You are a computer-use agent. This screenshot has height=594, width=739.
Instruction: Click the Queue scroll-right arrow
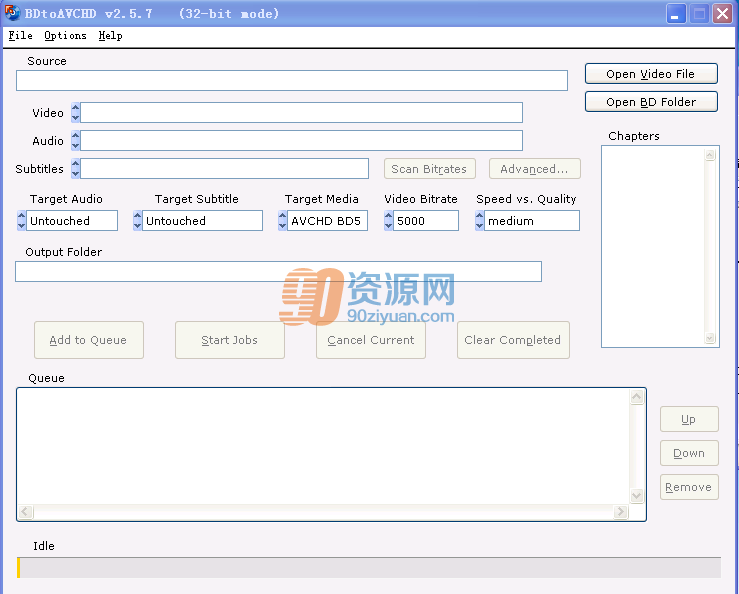point(621,512)
